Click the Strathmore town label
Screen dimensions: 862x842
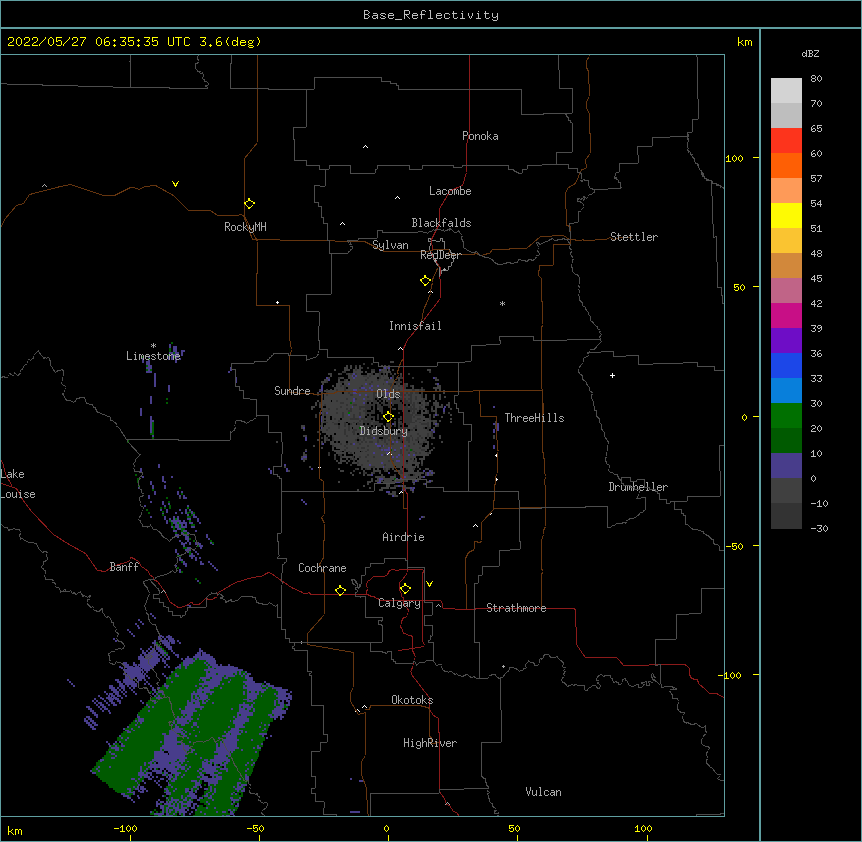[516, 608]
